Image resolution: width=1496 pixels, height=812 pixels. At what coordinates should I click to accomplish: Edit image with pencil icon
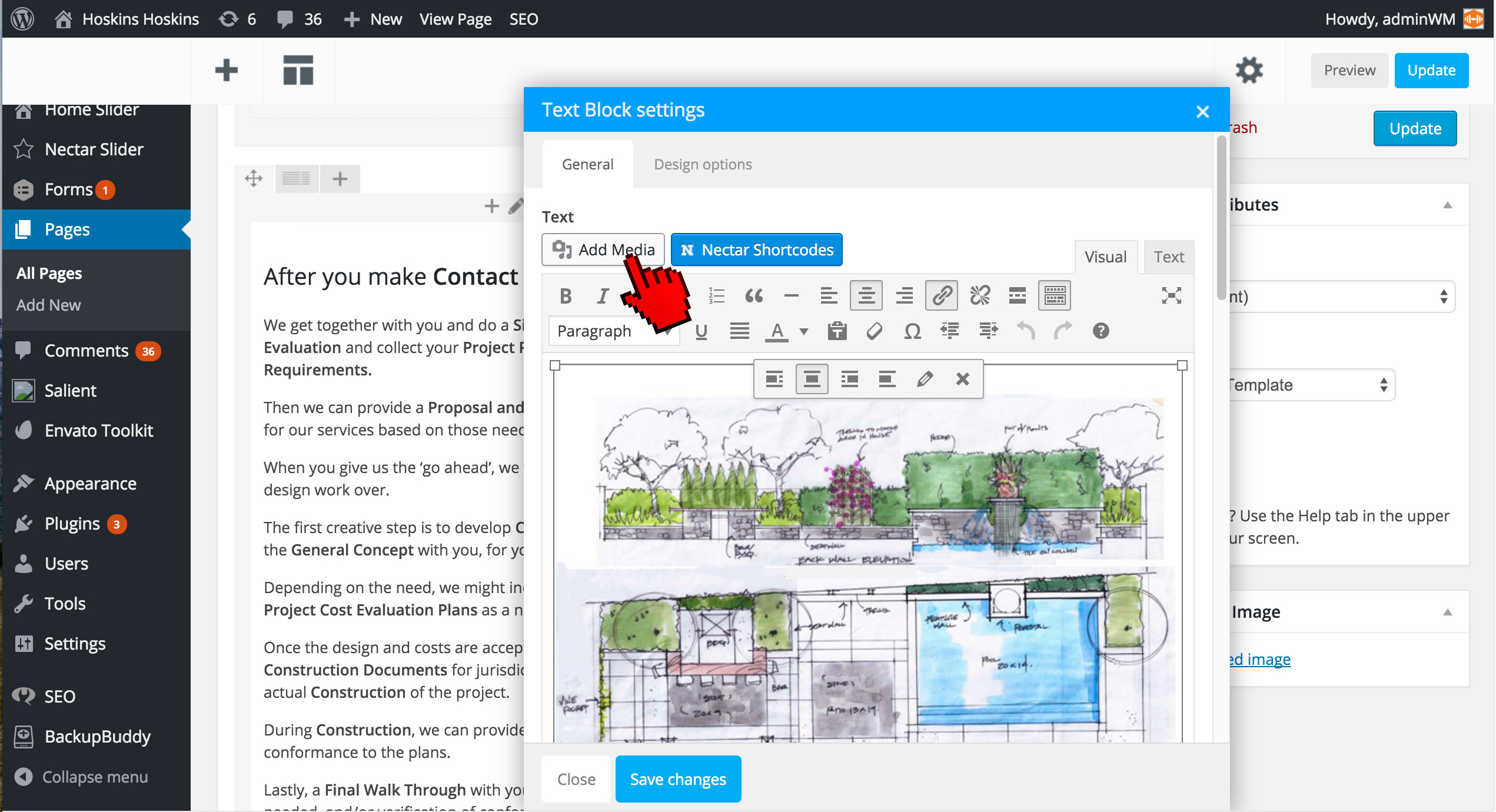925,379
